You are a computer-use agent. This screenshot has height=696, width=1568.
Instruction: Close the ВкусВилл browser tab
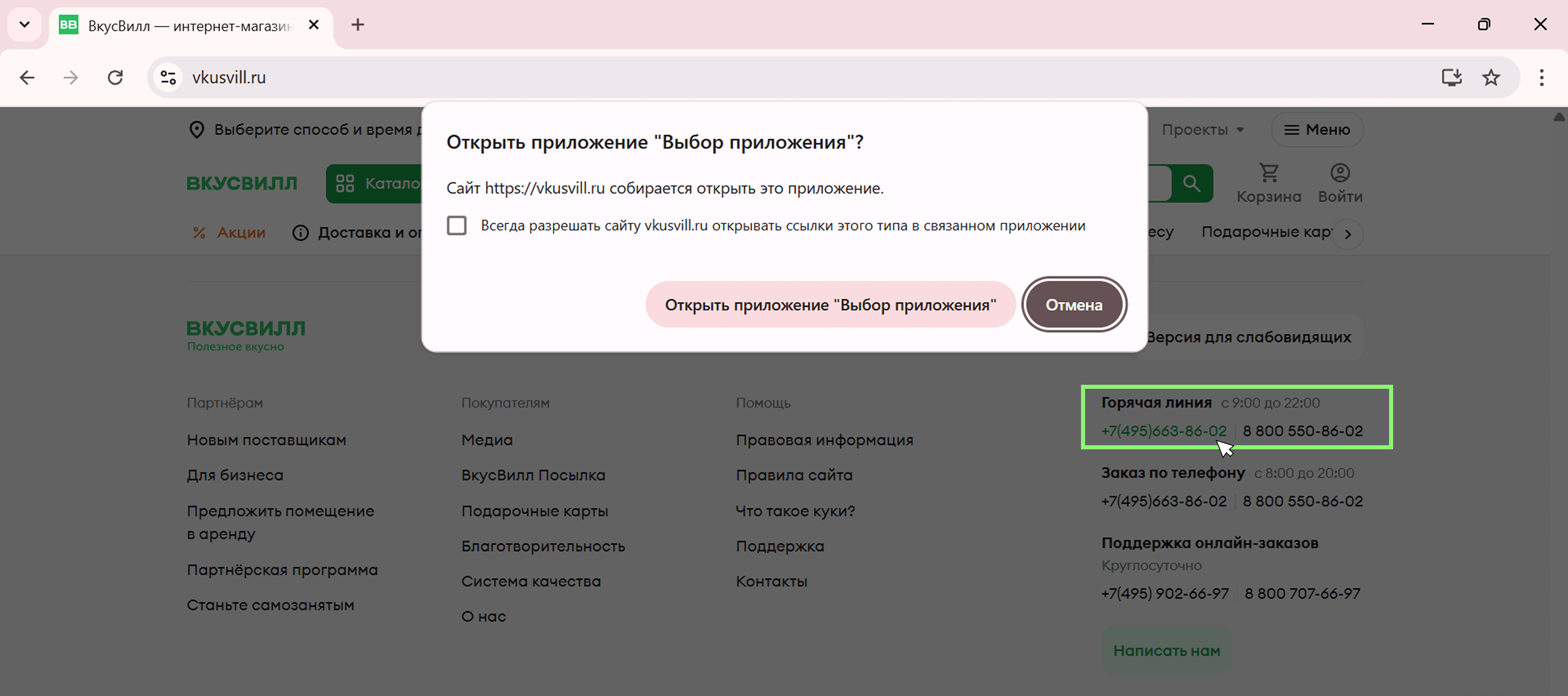313,25
